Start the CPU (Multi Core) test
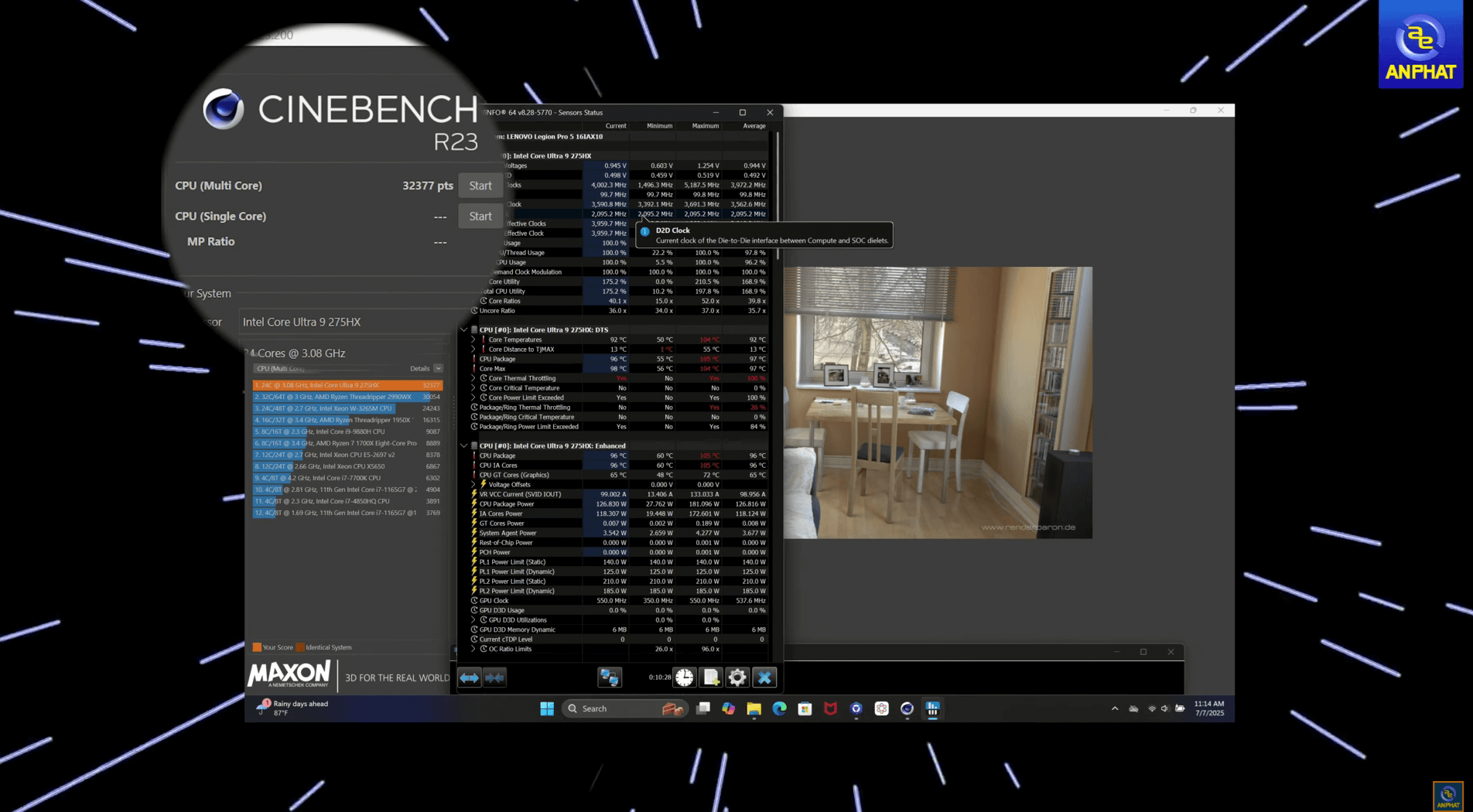1473x812 pixels. (480, 186)
